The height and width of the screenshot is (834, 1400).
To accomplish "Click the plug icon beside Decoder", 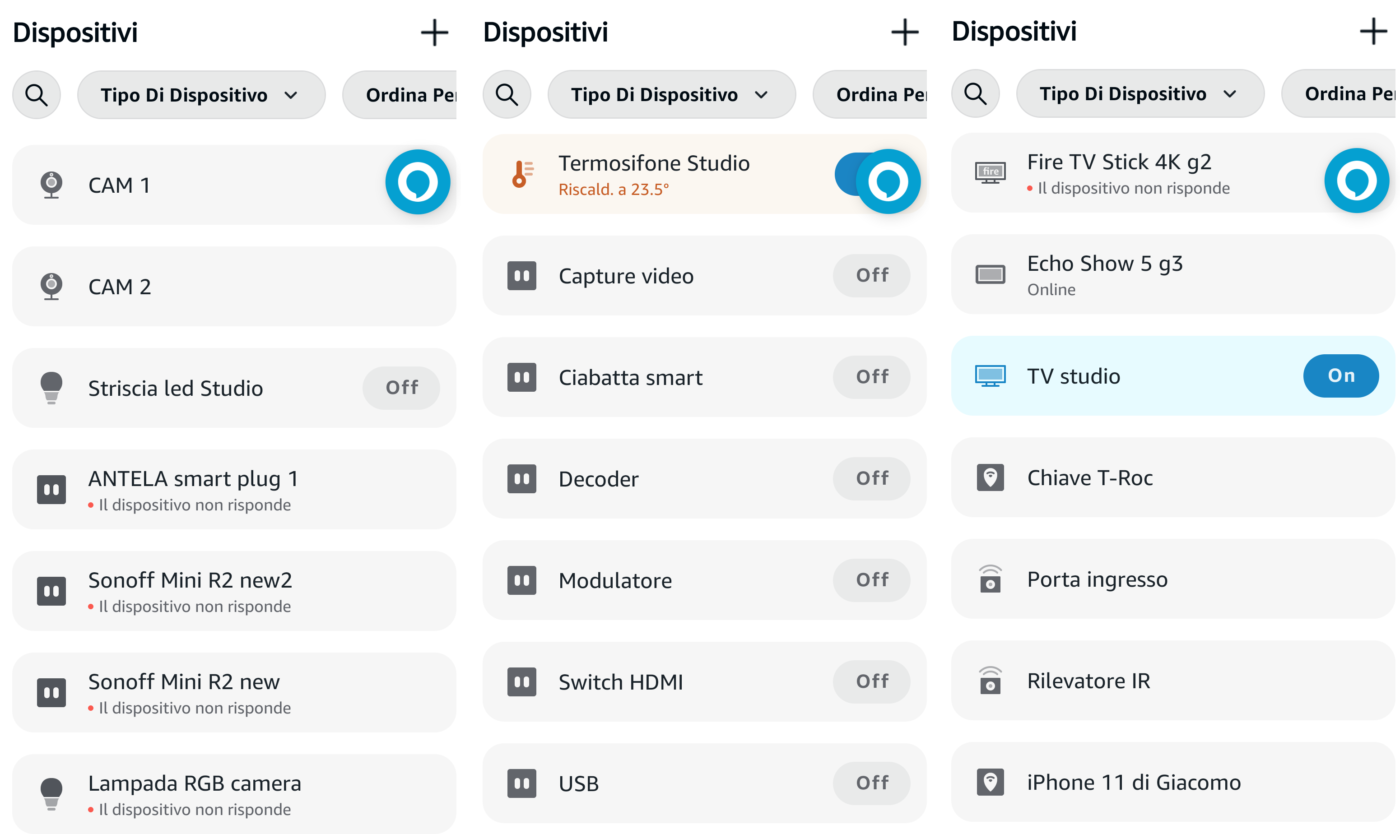I will coord(522,479).
